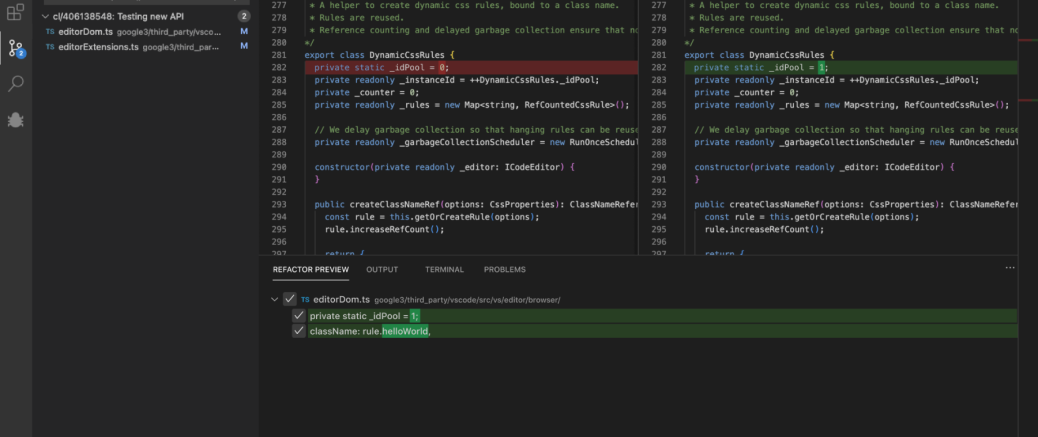Screen dimensions: 1038x437
Task: Click 'rule.increaseRefCount();' in right diff
Action: (764, 230)
